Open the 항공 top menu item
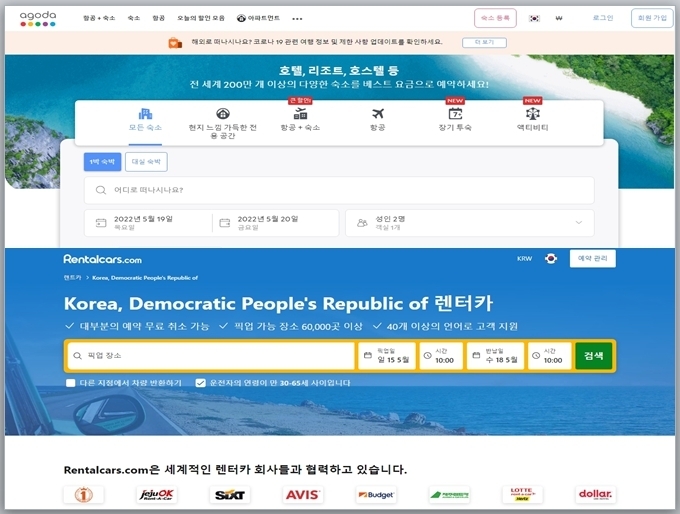 point(158,18)
